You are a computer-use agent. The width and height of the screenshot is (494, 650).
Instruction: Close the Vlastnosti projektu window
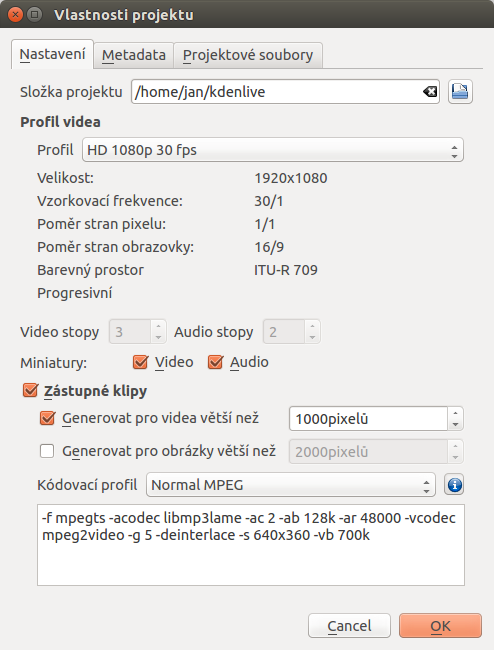tap(15, 15)
